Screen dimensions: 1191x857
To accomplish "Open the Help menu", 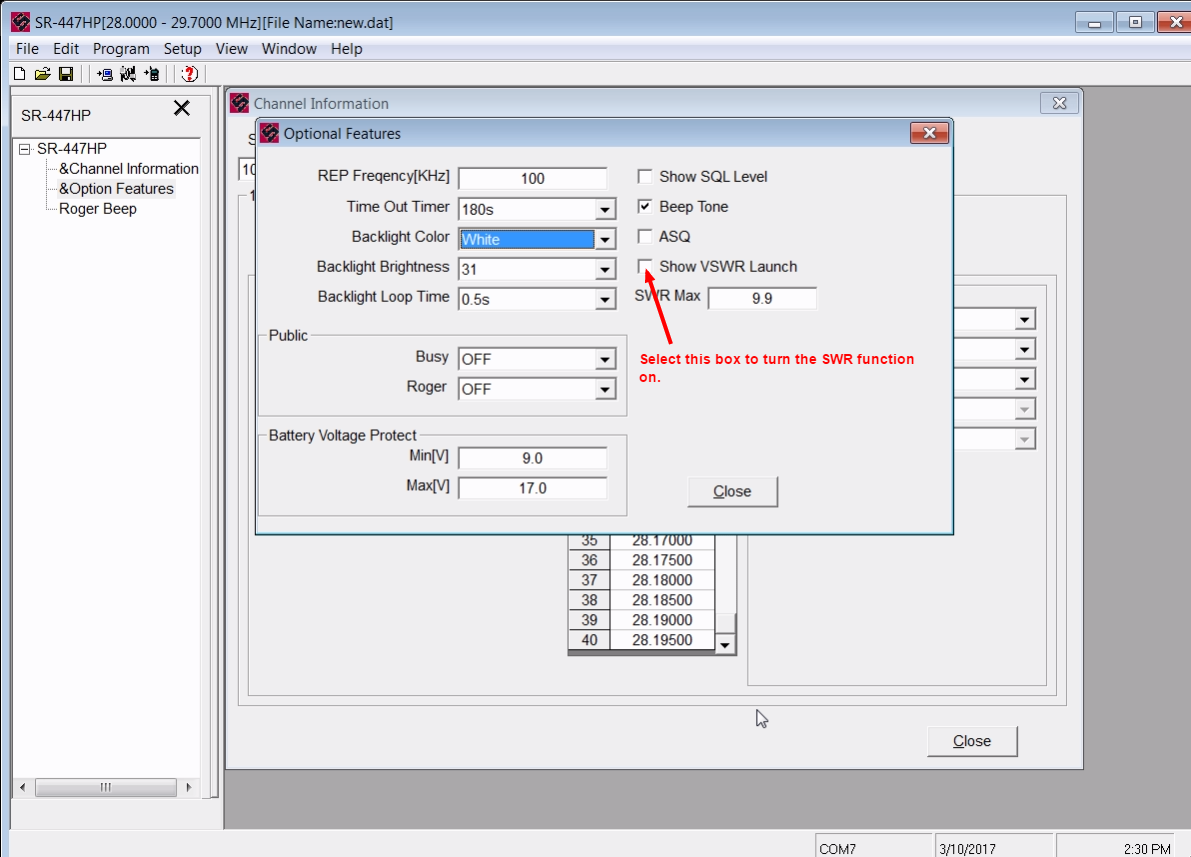I will [x=346, y=49].
